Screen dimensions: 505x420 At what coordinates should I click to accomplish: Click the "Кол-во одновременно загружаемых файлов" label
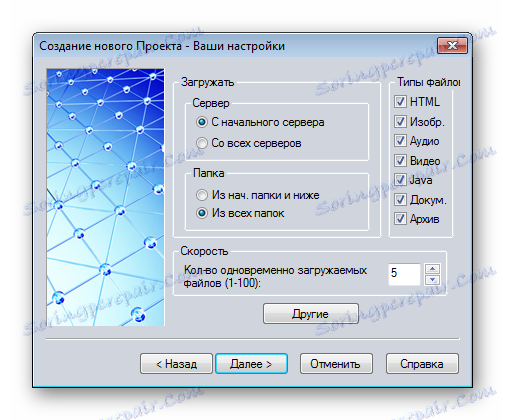tap(275, 276)
